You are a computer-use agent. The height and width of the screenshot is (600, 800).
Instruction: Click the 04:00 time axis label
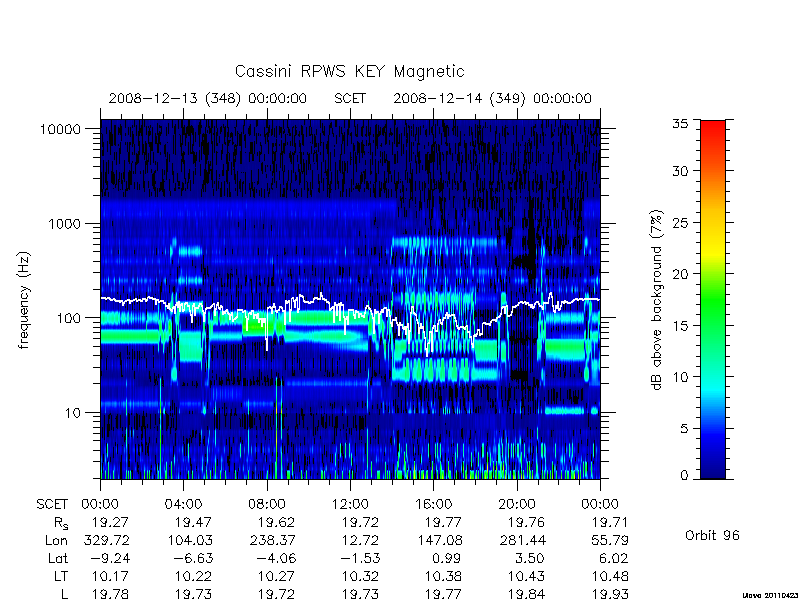(x=183, y=505)
